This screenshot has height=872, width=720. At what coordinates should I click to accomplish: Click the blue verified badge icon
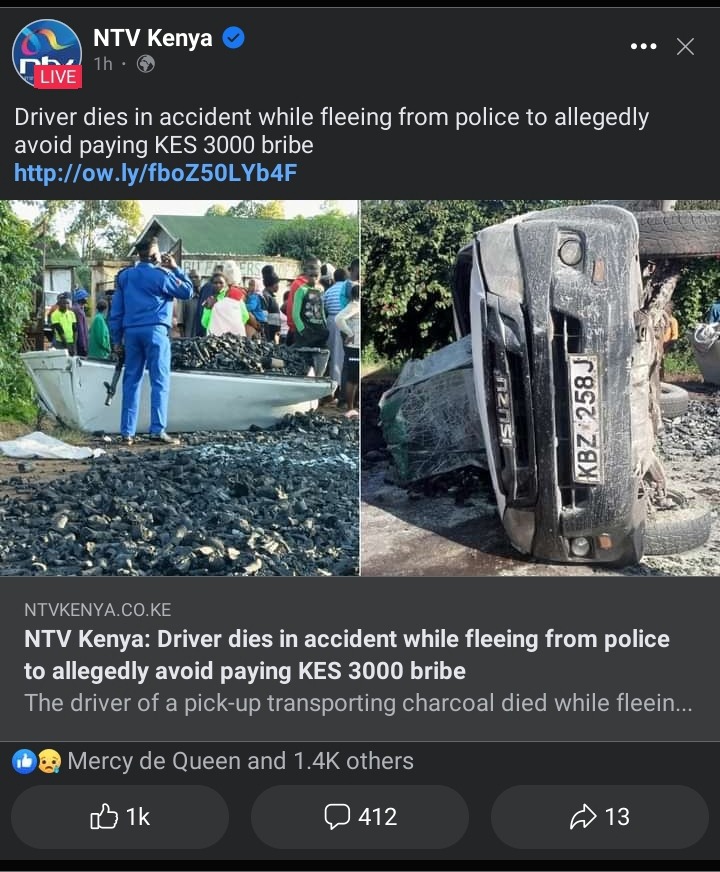[x=234, y=38]
